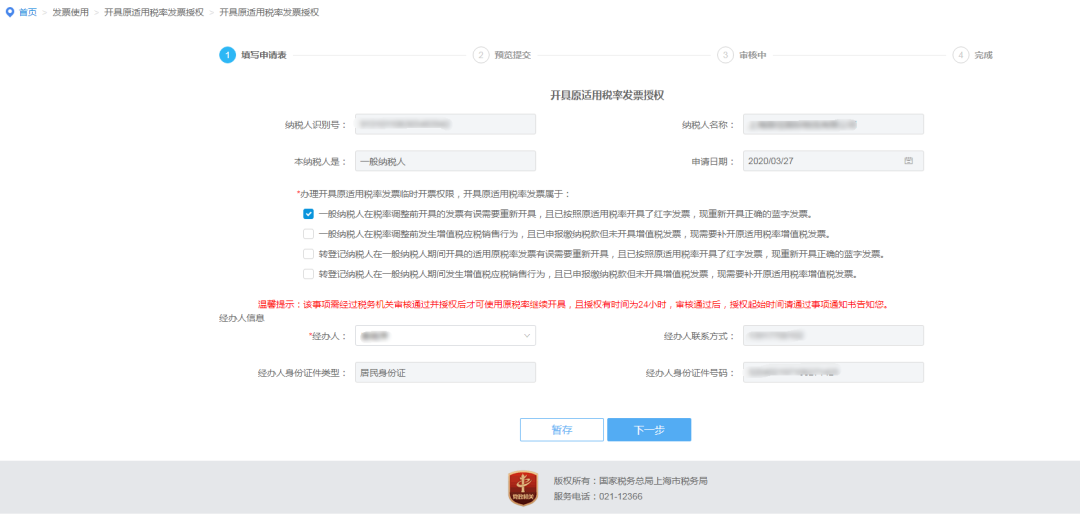Click the tax bureau emblem logo in footer

click(x=523, y=488)
